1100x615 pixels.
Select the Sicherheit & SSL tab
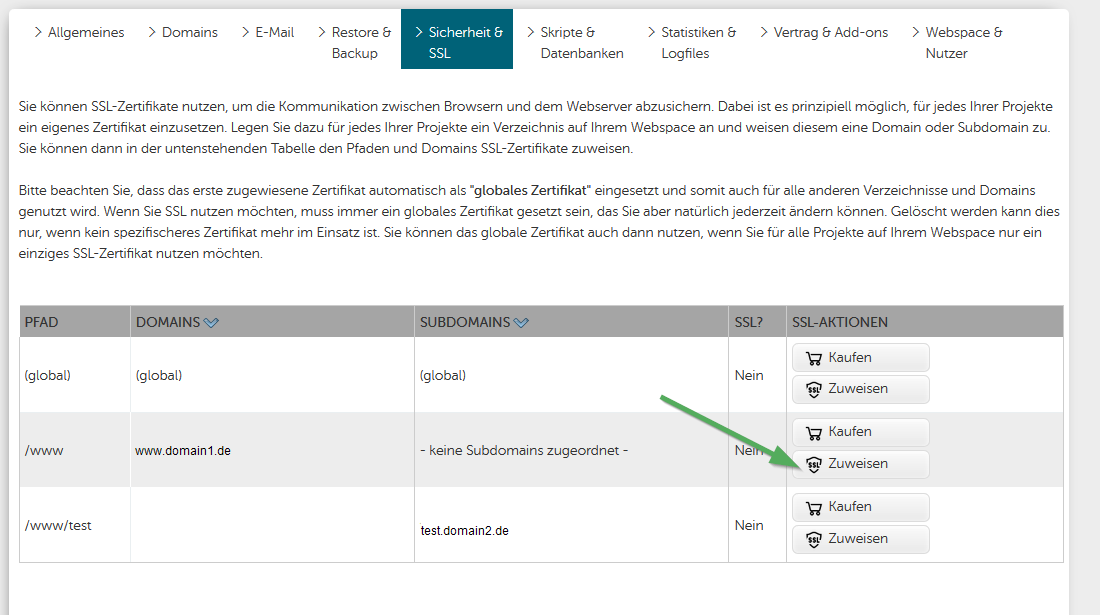coord(457,39)
